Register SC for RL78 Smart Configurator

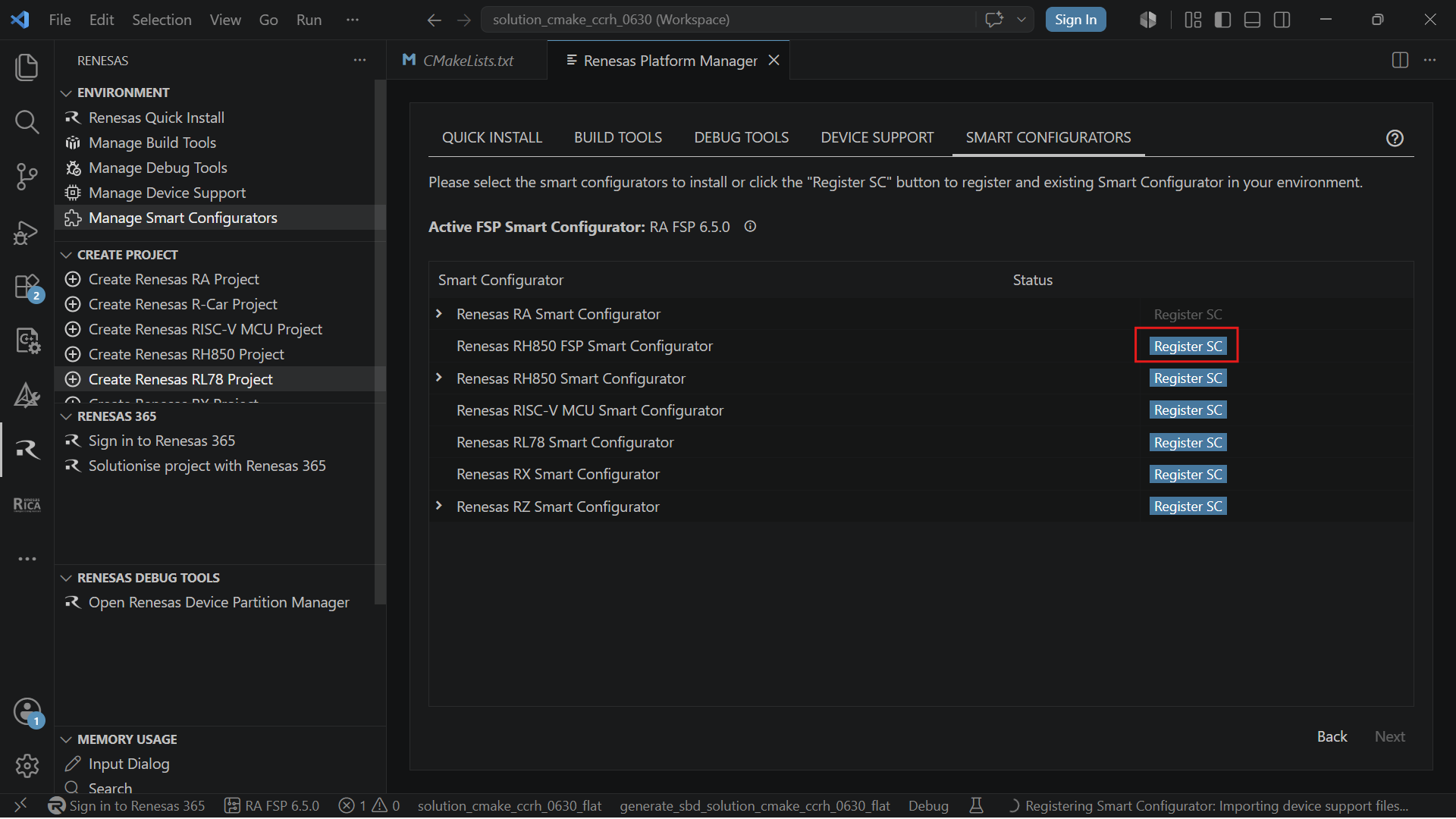[1188, 442]
